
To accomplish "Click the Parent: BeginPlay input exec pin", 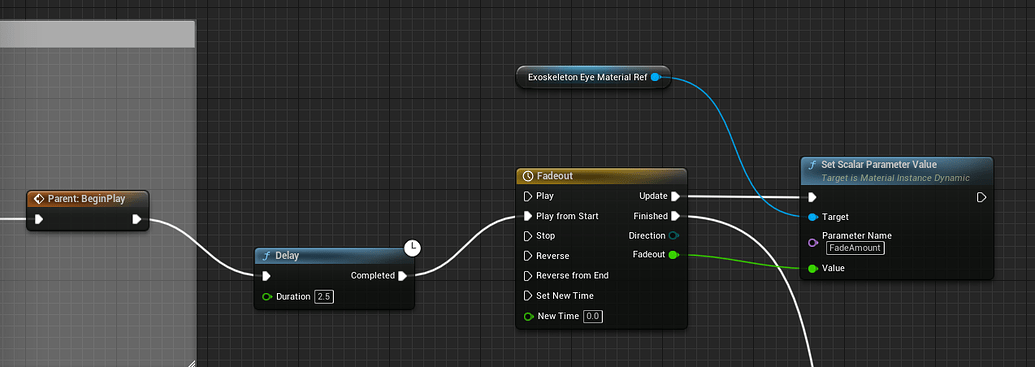I will click(x=38, y=219).
